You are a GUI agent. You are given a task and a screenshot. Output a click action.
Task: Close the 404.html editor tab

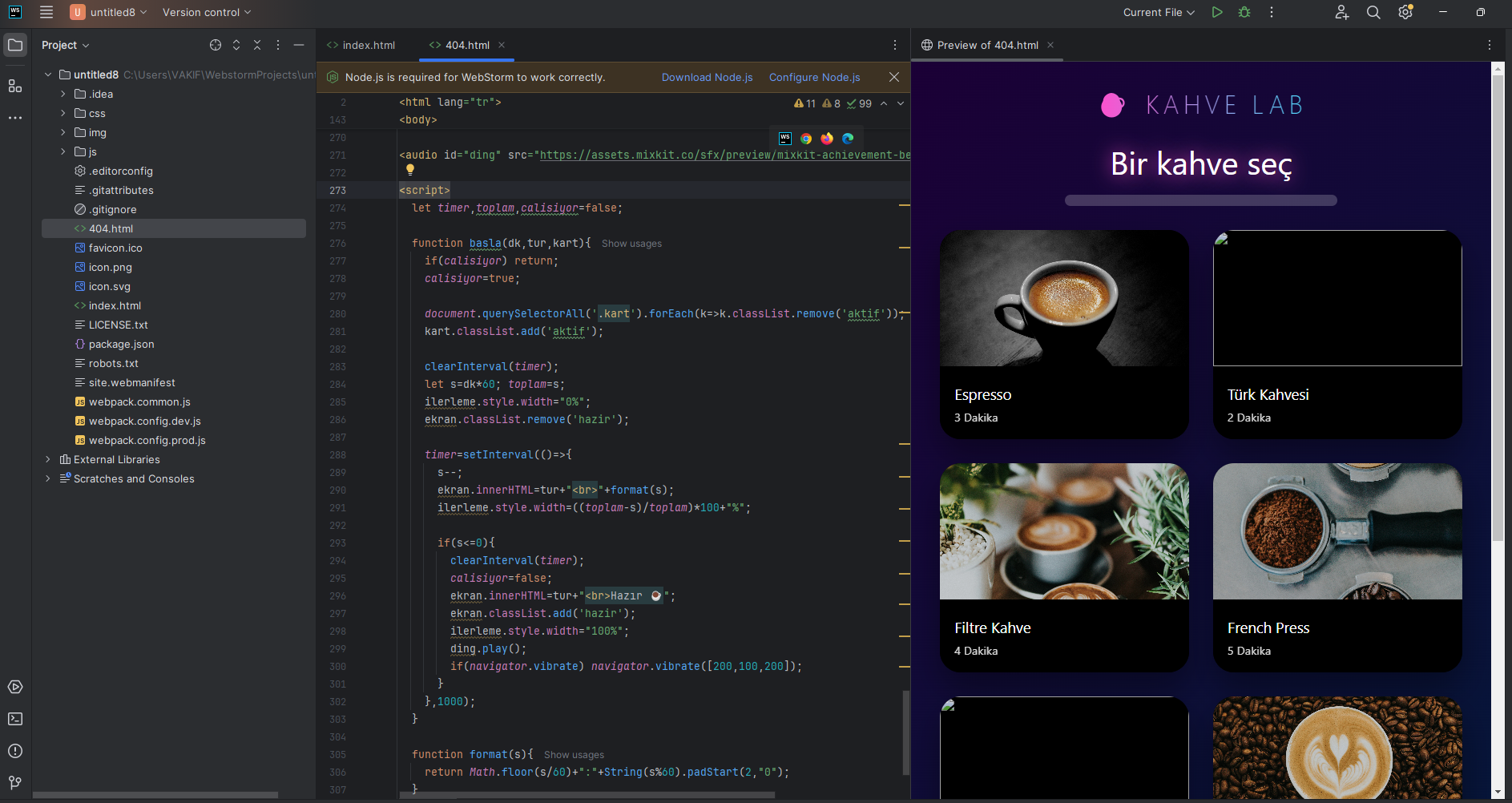pos(502,45)
